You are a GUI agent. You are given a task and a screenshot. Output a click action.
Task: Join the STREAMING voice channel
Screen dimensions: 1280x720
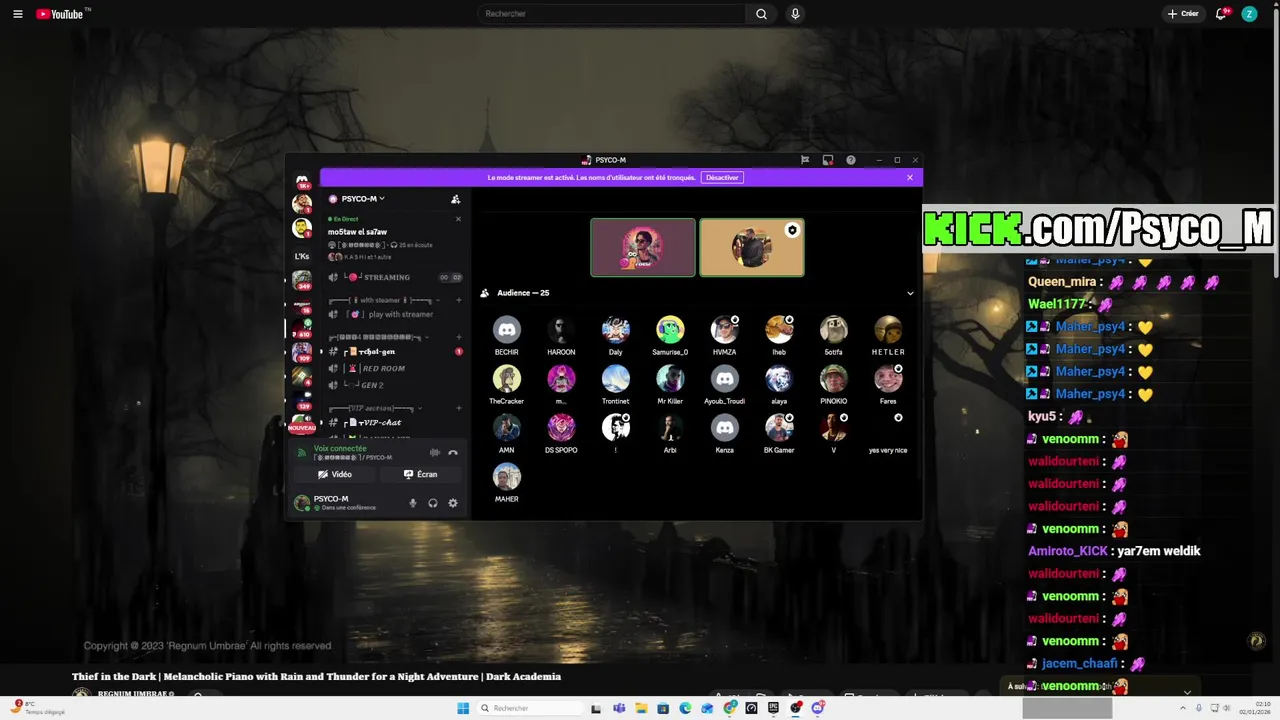click(x=394, y=277)
